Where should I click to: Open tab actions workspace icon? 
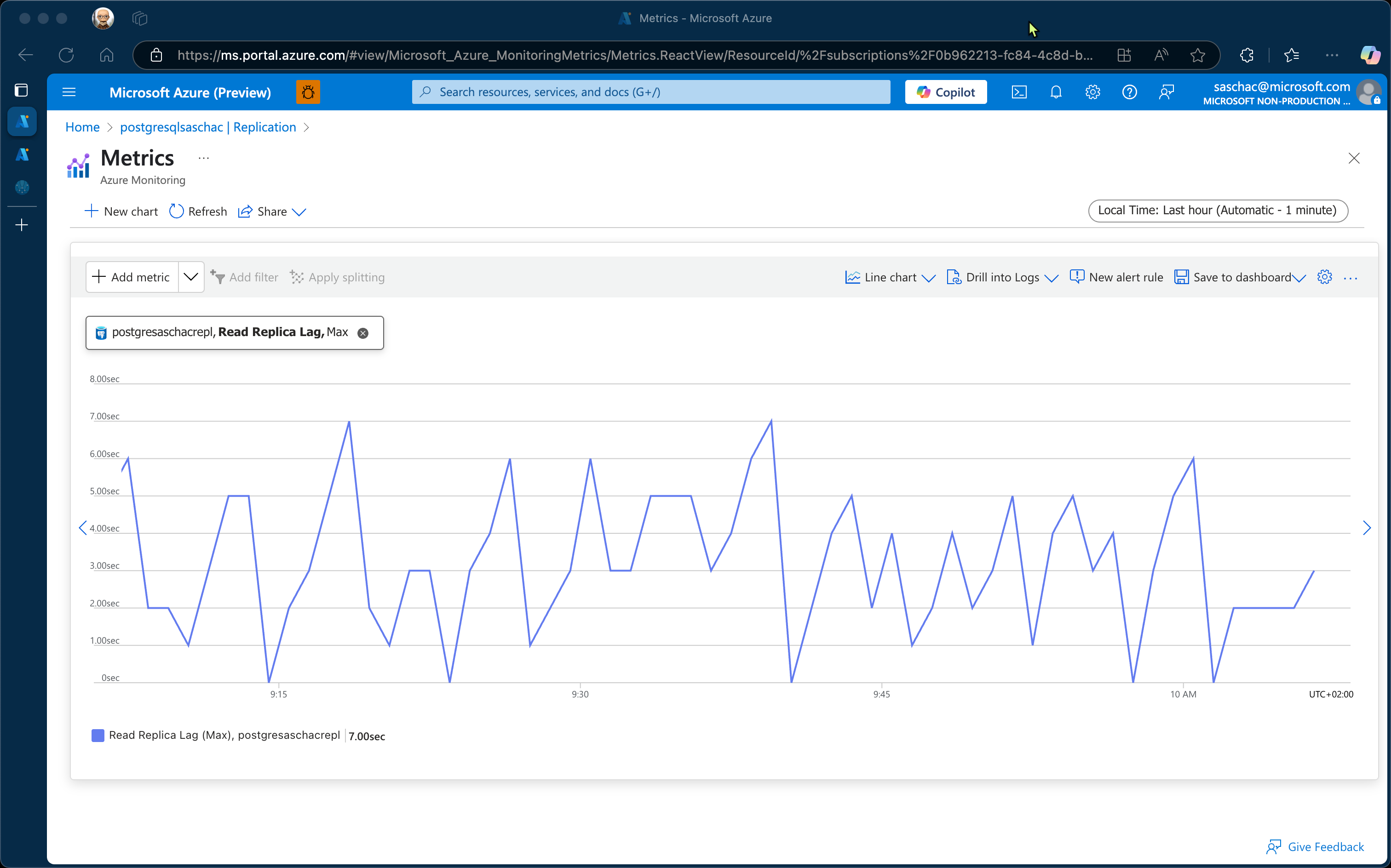click(139, 18)
